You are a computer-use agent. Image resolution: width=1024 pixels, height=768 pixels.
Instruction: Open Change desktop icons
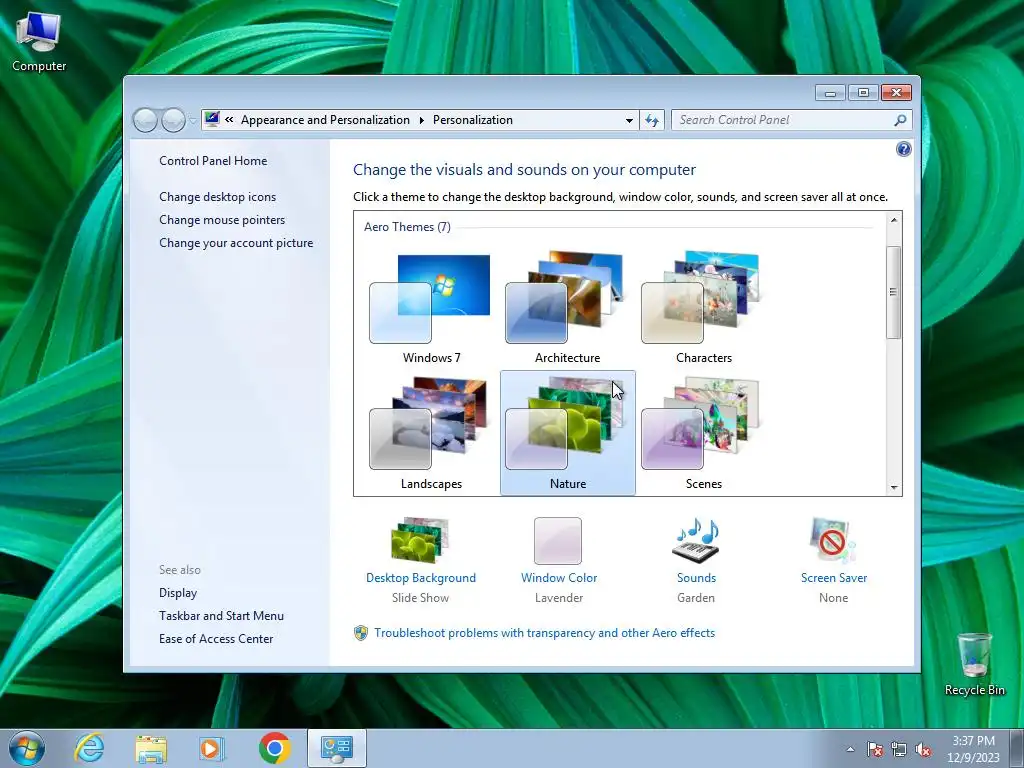(x=217, y=197)
